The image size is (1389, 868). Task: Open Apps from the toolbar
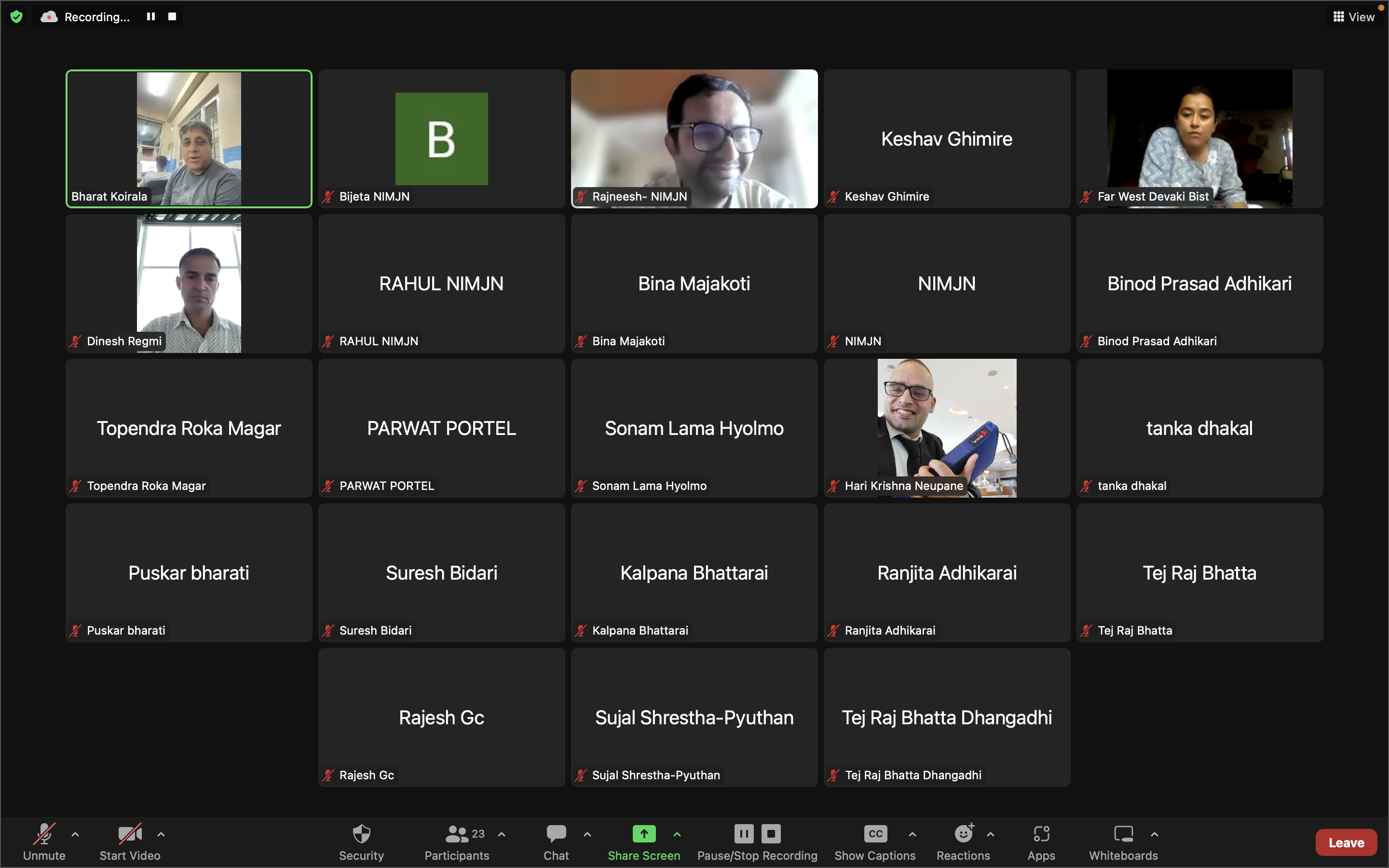click(1041, 841)
